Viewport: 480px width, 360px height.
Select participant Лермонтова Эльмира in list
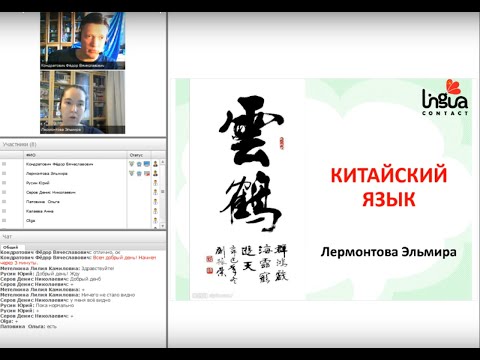click(x=47, y=173)
